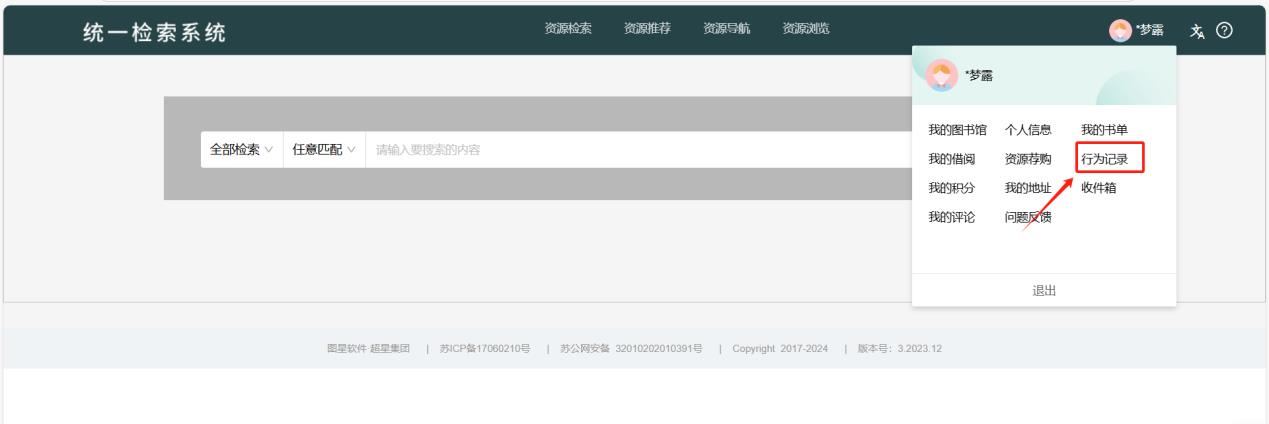Select 行为记录 in user menu
The image size is (1269, 424).
pos(1105,159)
